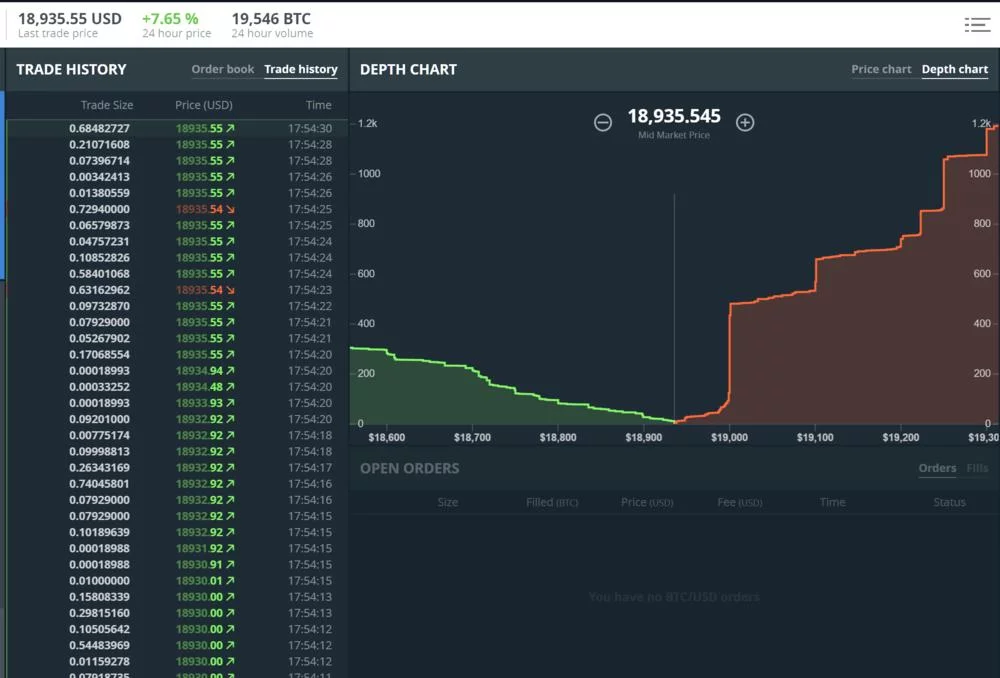1000x678 pixels.
Task: Click trade size 0.10505642
Action: [x=99, y=630]
